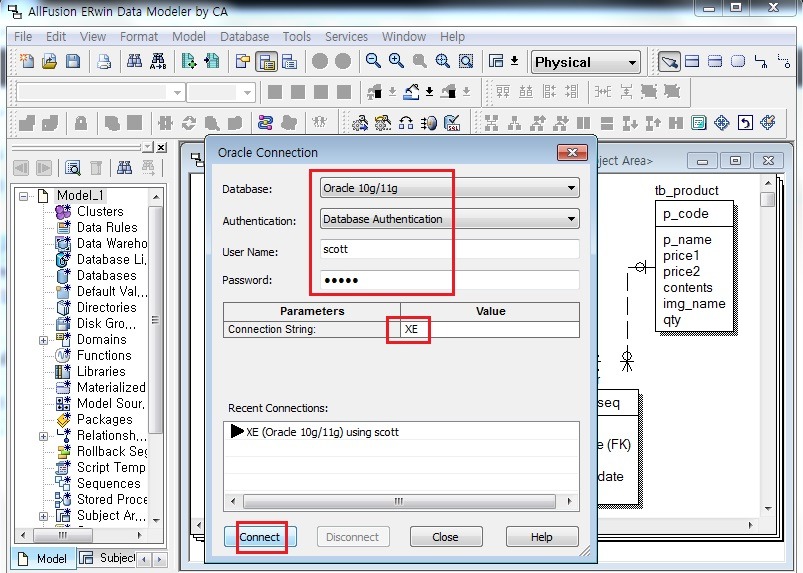The width and height of the screenshot is (803, 573).
Task: Open the Model menu
Action: 189,37
